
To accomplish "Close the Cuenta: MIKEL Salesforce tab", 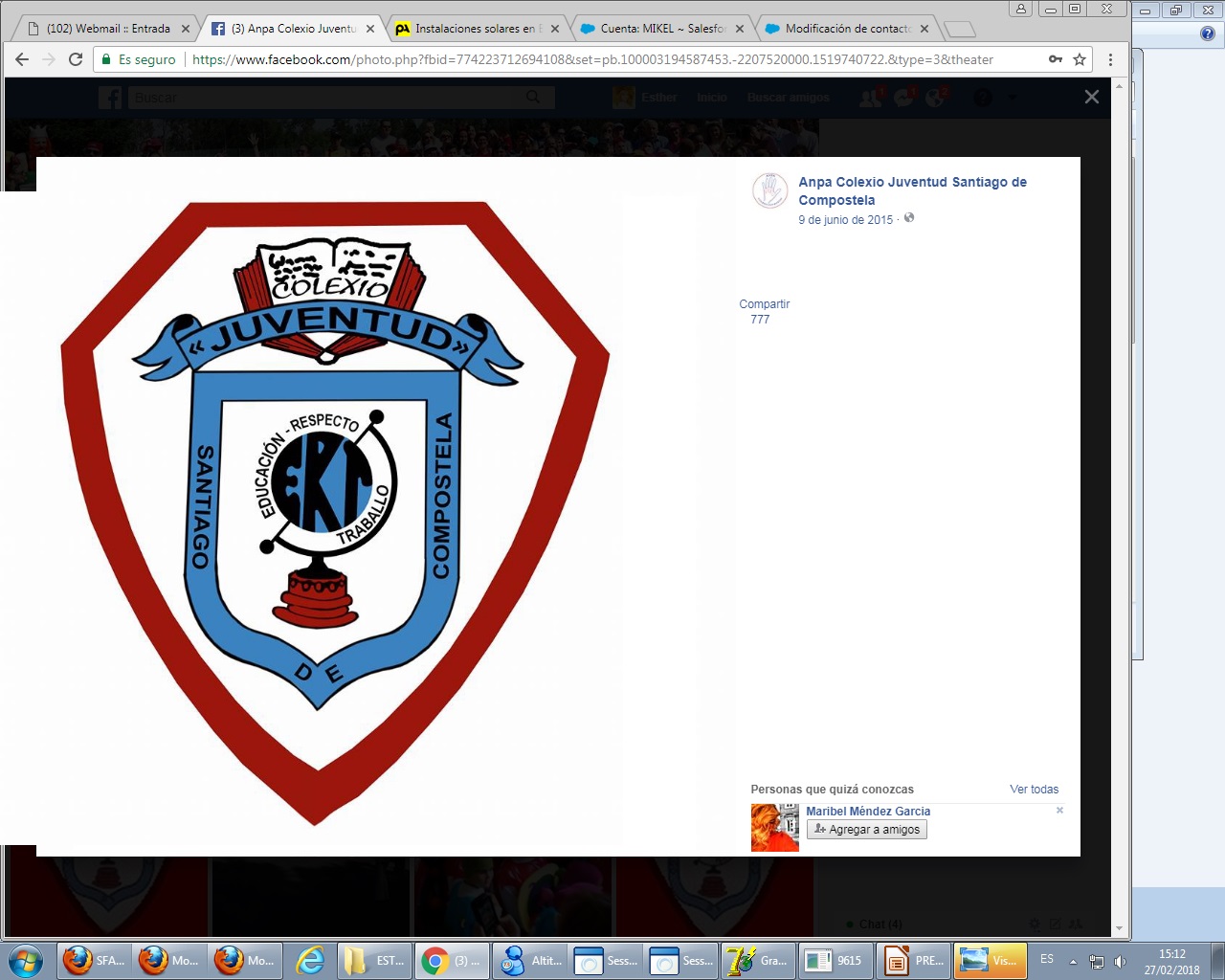I will click(x=740, y=29).
